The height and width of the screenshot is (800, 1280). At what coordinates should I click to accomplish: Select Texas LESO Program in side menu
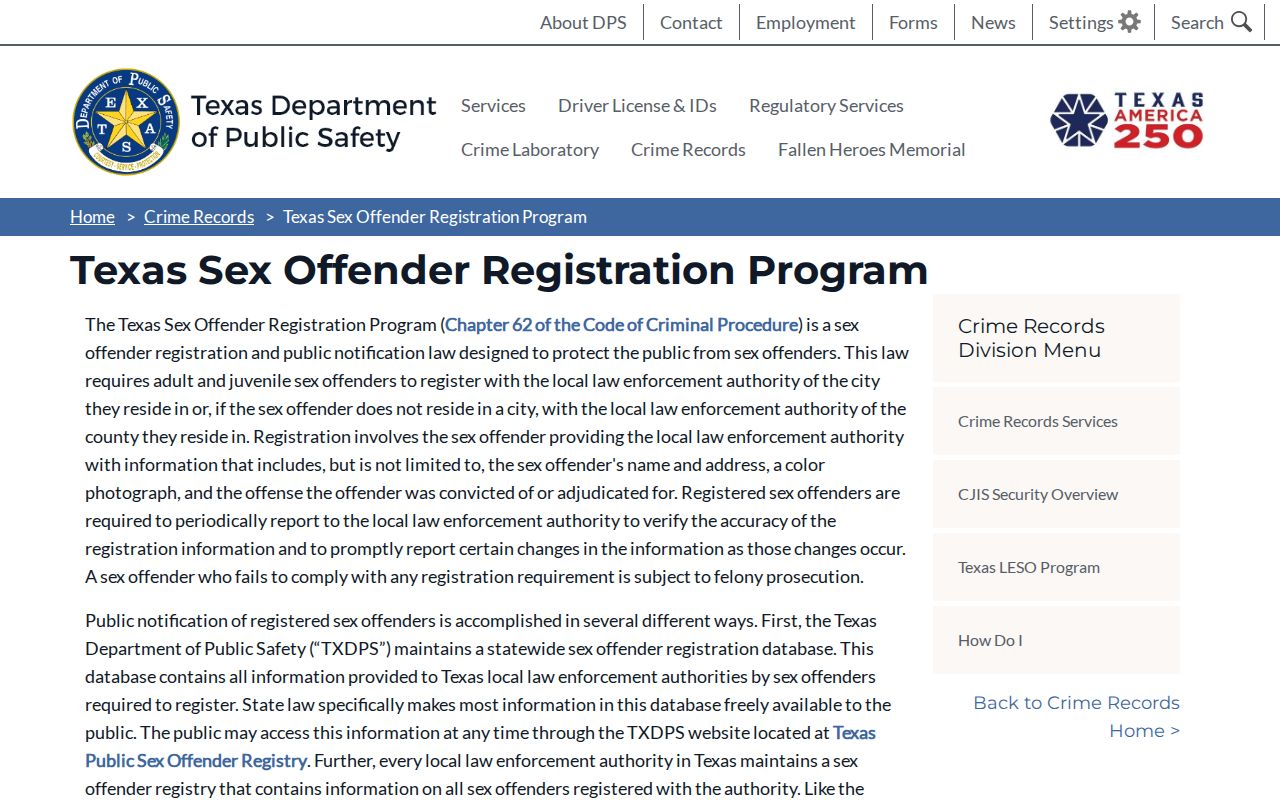coord(1056,567)
